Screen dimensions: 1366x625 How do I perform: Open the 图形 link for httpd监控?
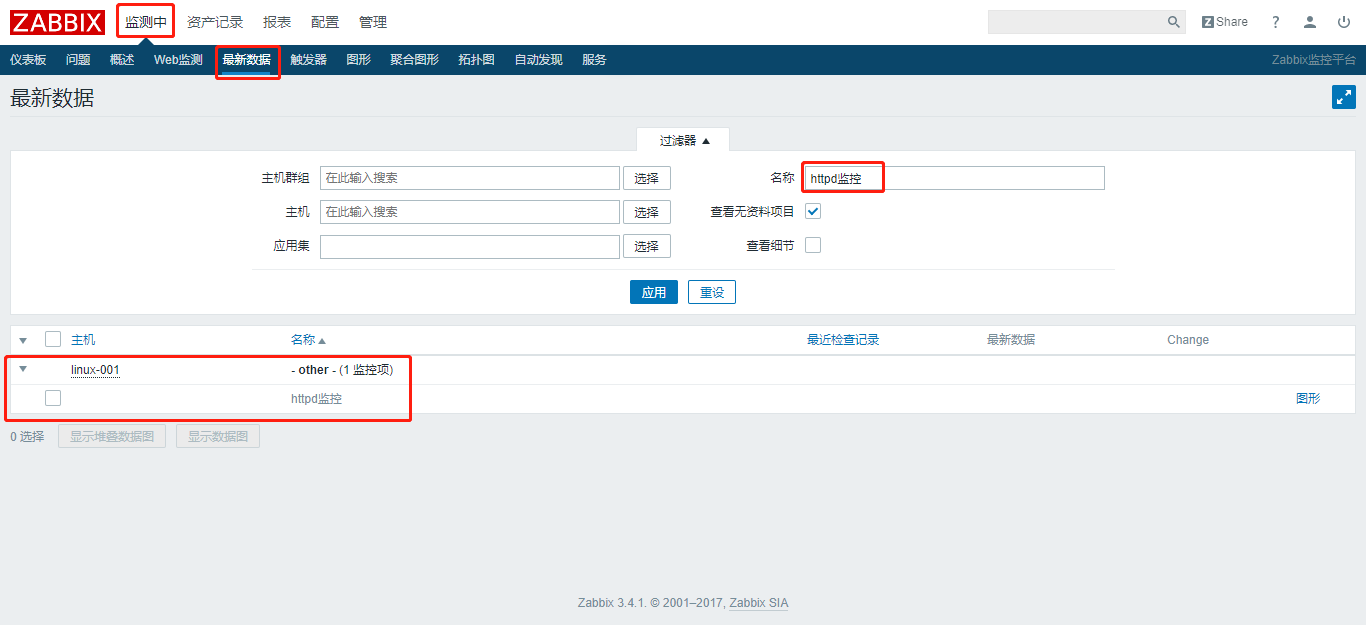[x=1308, y=398]
